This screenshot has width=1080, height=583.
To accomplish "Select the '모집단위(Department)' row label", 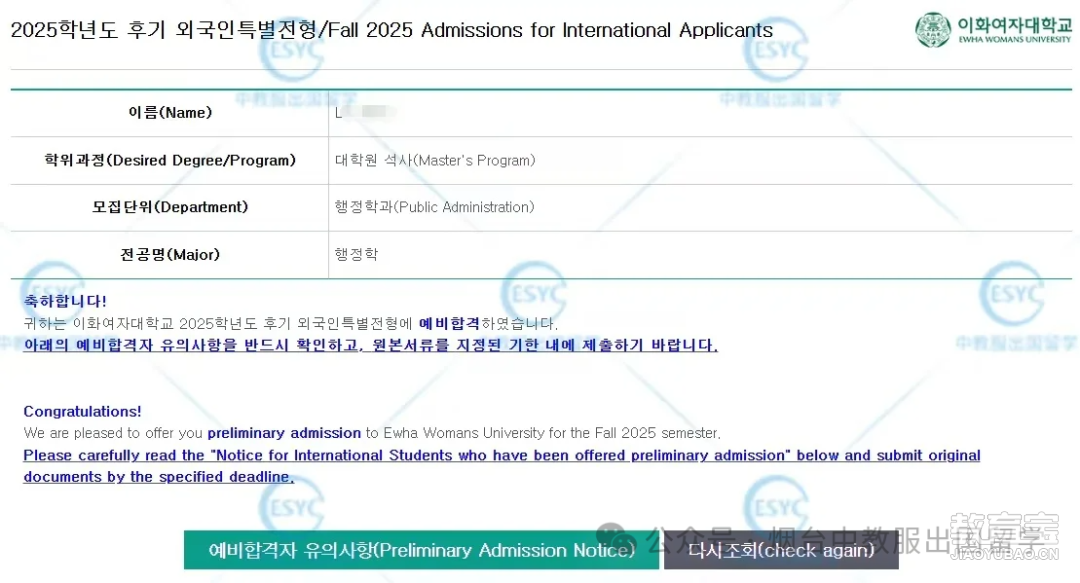I will [x=170, y=207].
